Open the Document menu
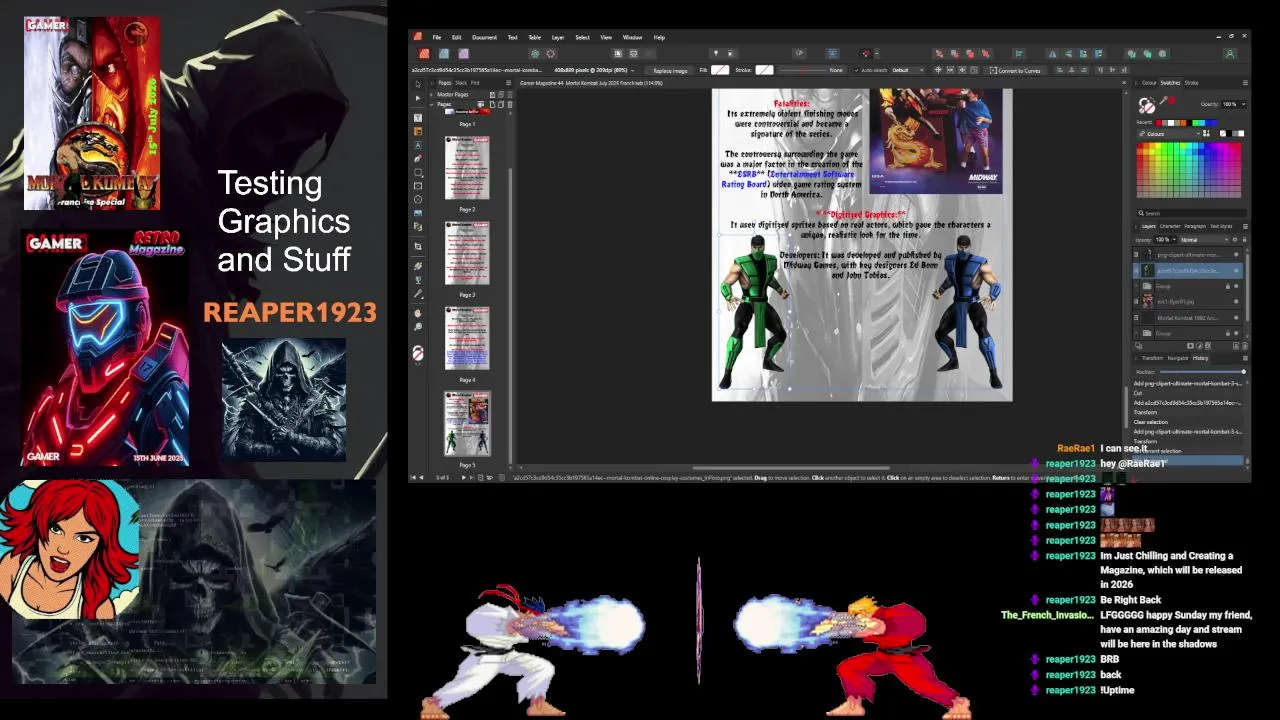The image size is (1280, 720). point(485,37)
